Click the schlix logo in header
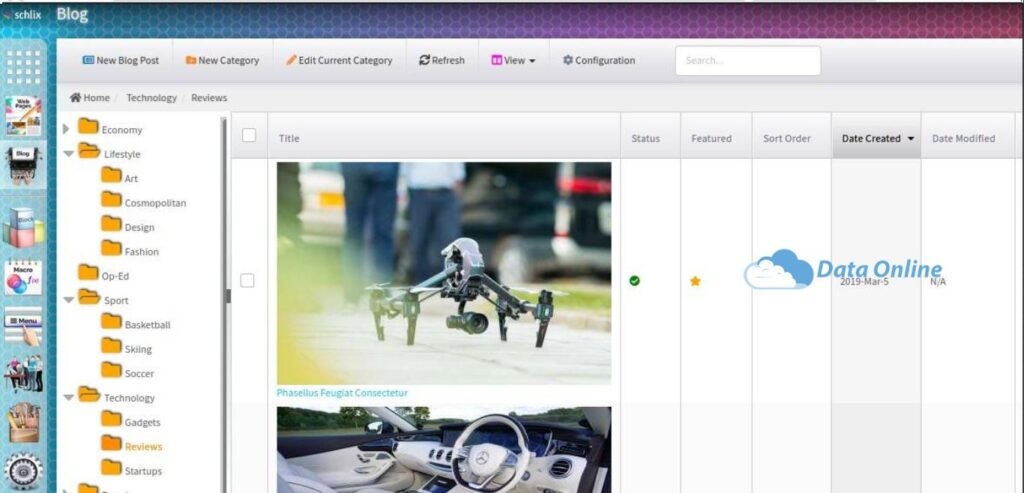The width and height of the screenshot is (1024, 493). pyautogui.click(x=22, y=14)
